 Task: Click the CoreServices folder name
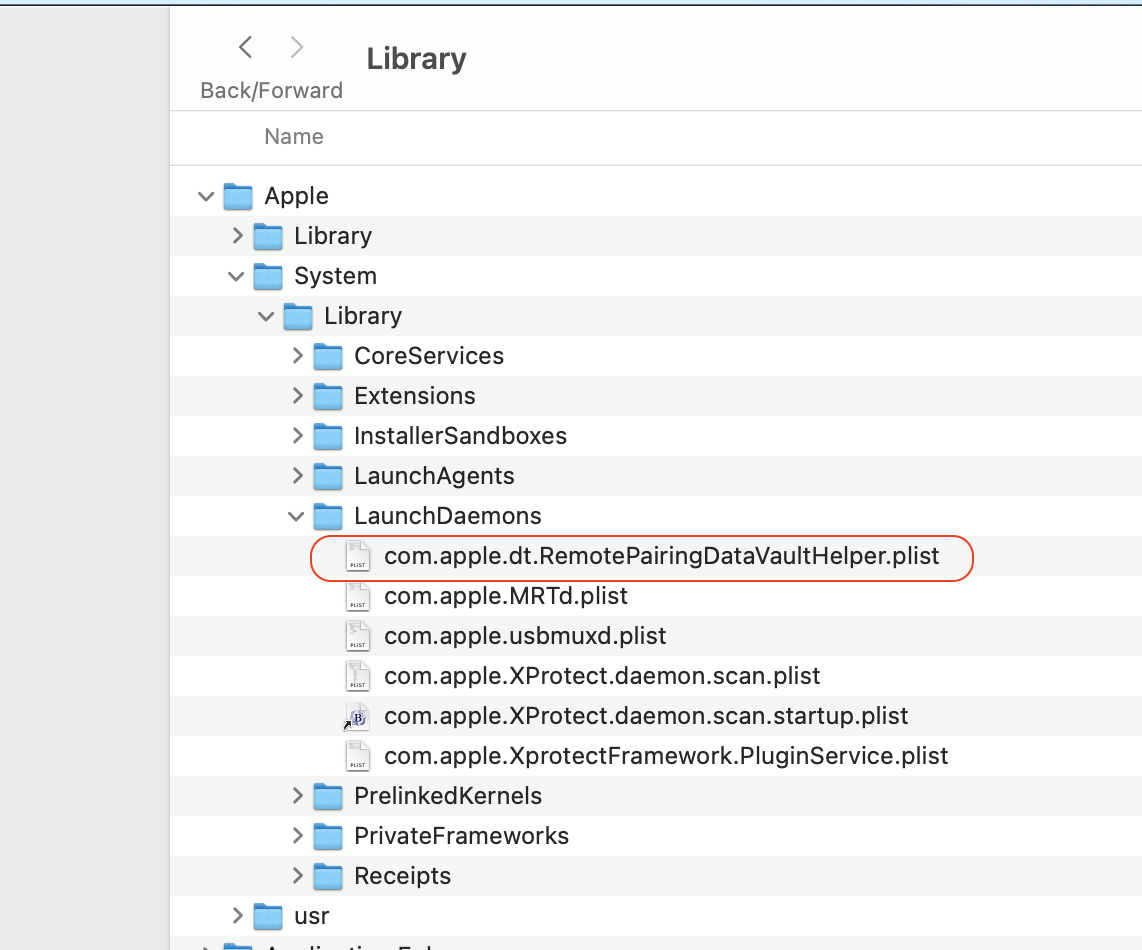click(429, 356)
